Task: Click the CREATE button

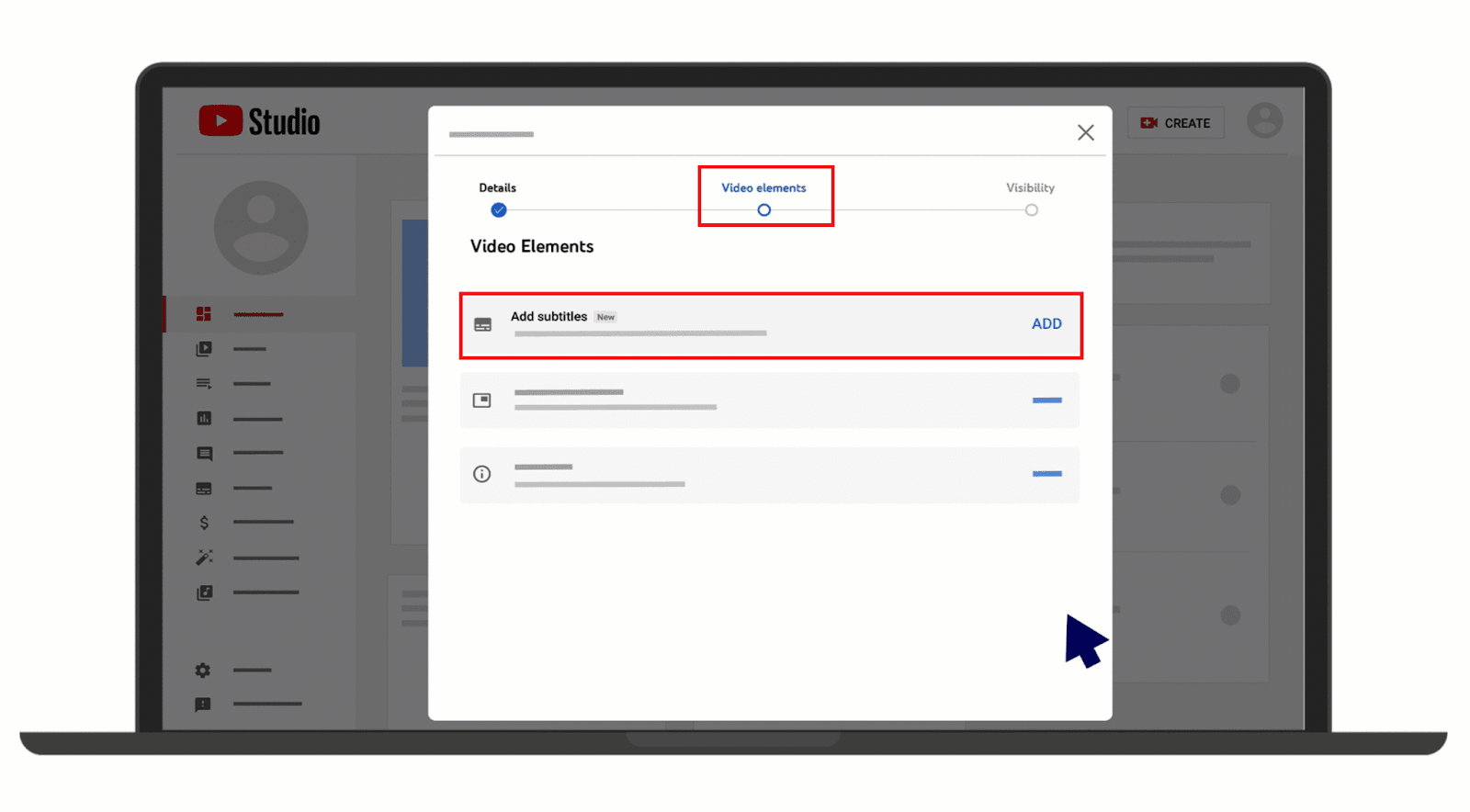Action: tap(1176, 123)
